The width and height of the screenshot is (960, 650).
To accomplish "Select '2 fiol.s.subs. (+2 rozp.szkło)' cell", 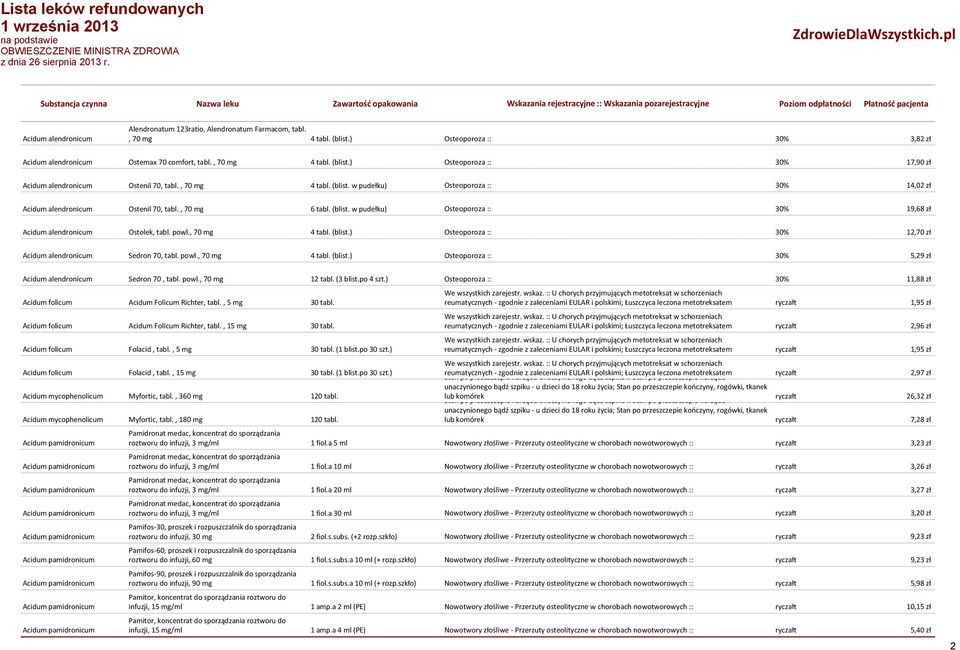I will [x=354, y=536].
